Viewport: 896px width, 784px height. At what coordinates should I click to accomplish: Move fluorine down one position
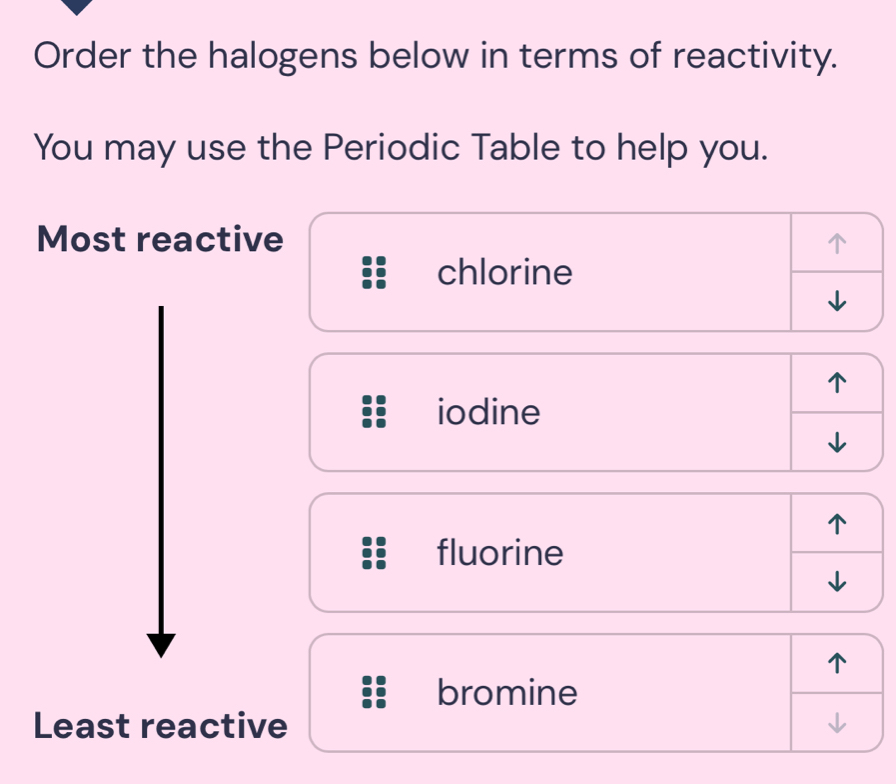pyautogui.click(x=837, y=582)
